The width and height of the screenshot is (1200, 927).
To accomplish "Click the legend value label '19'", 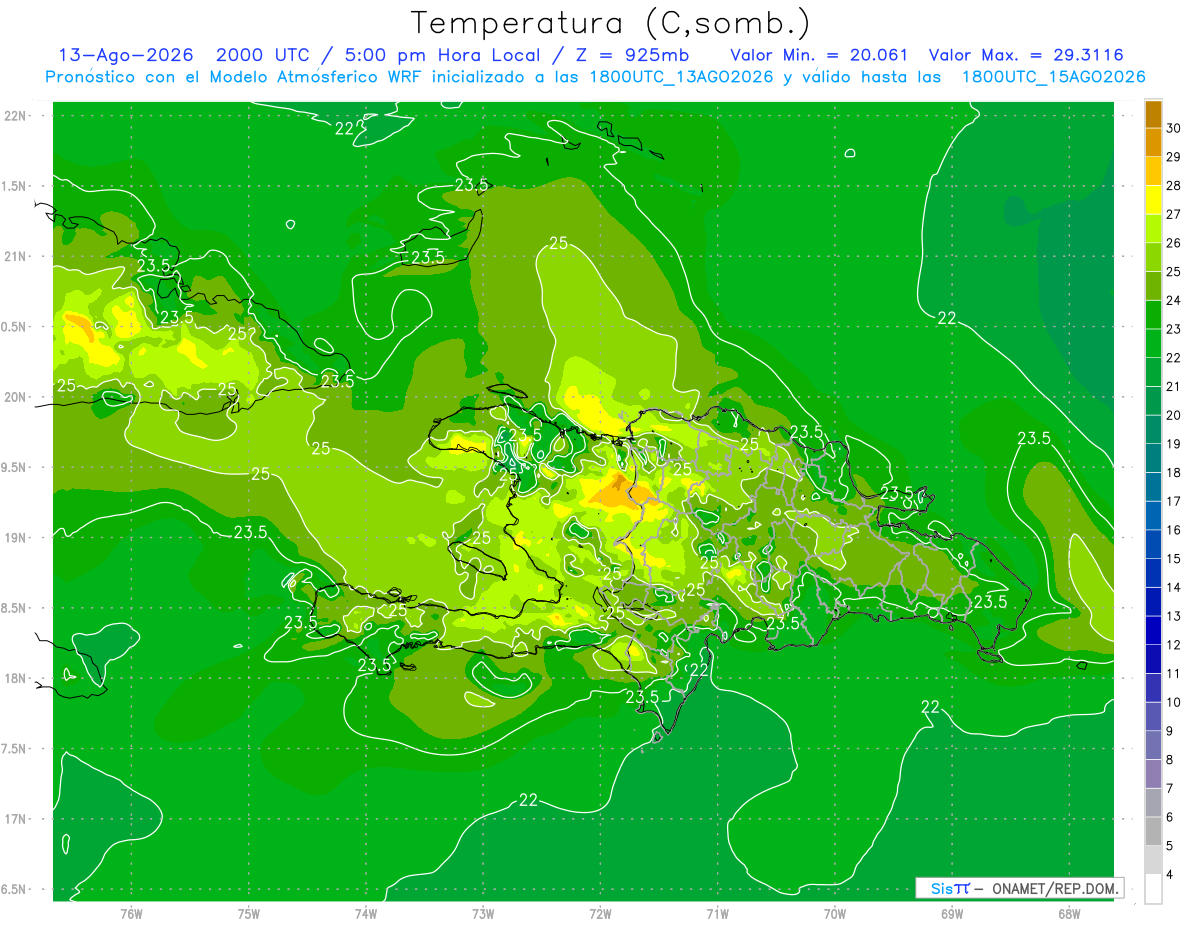I will pos(1174,444).
